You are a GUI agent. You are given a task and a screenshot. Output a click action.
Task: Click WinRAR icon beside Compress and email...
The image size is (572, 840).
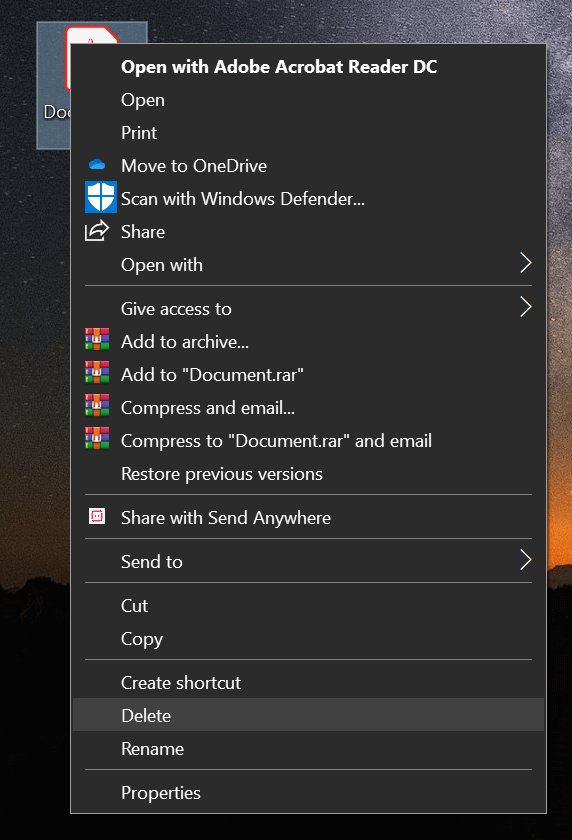click(97, 406)
